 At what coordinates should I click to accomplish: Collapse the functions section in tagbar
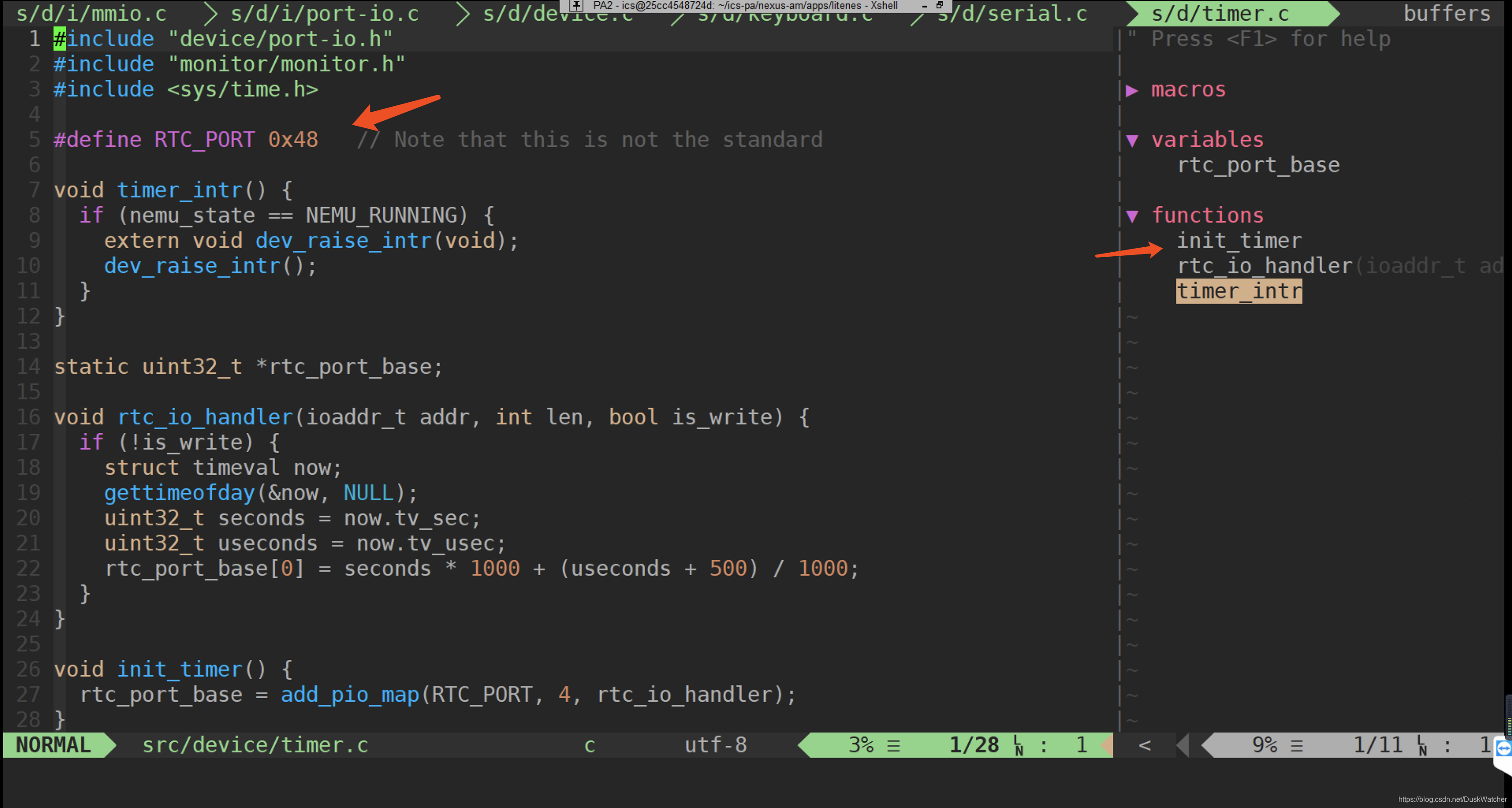pos(1132,217)
